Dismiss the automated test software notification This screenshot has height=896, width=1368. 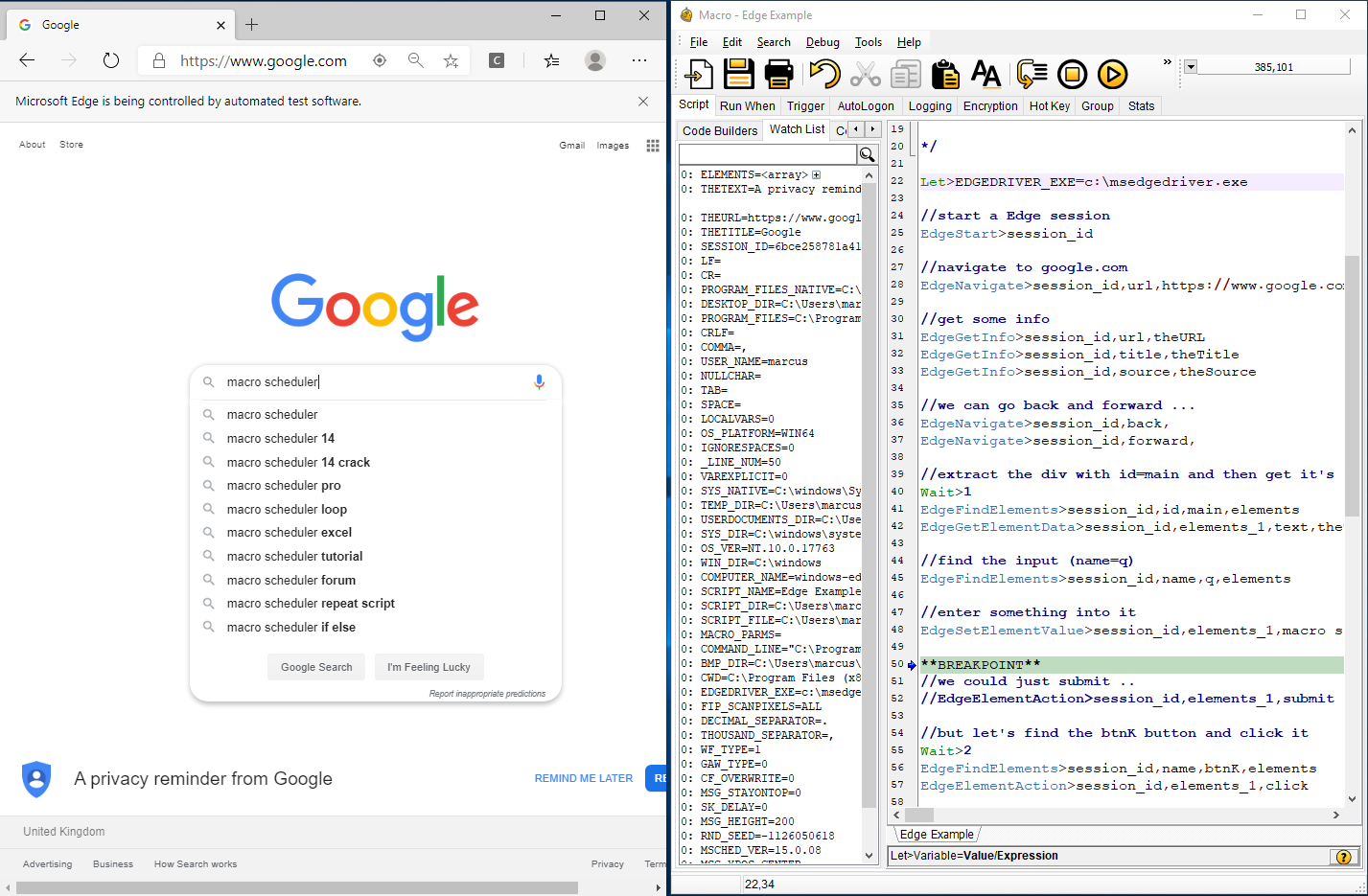click(643, 101)
